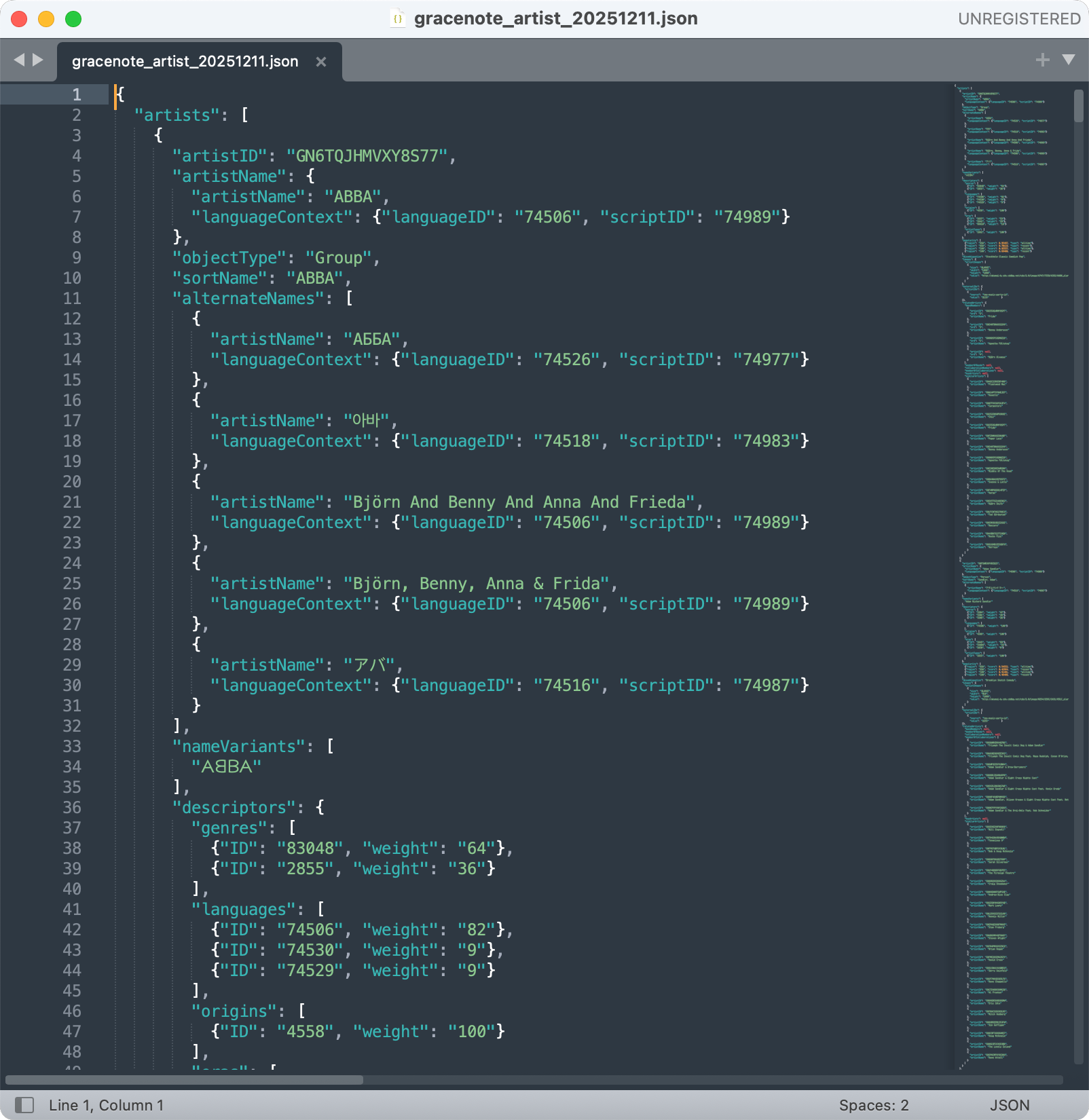Click the JSON file icon in the title bar
The image size is (1089, 1120).
[x=398, y=18]
